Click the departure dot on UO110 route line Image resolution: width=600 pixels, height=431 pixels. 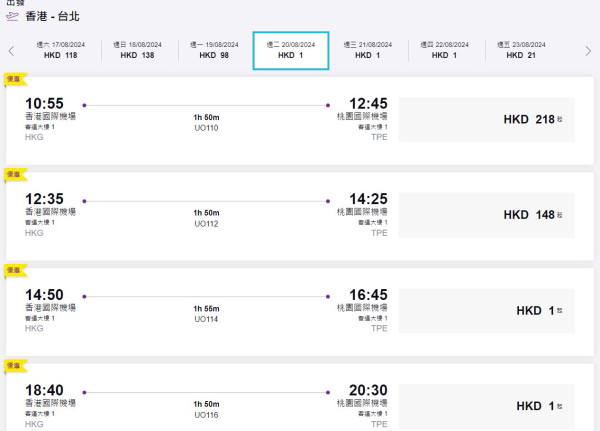[x=84, y=104]
